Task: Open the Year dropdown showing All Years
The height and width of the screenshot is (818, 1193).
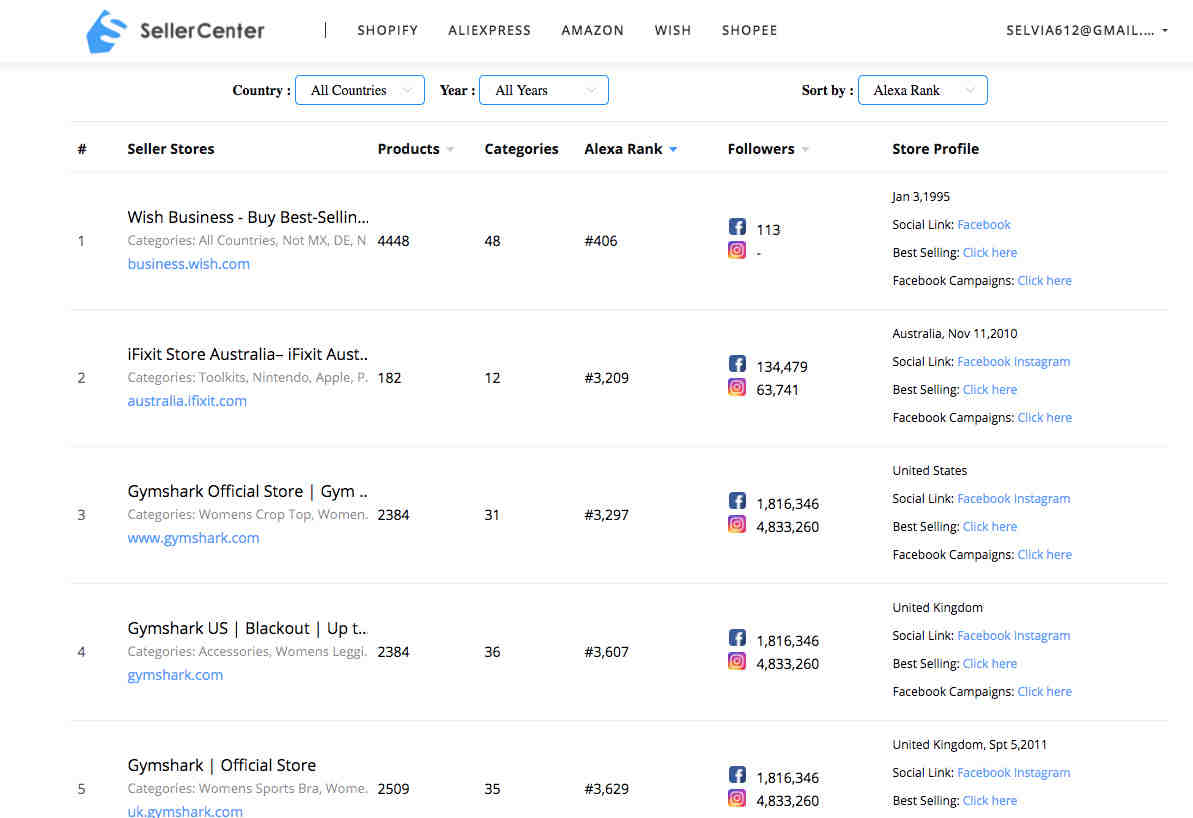Action: pyautogui.click(x=544, y=91)
